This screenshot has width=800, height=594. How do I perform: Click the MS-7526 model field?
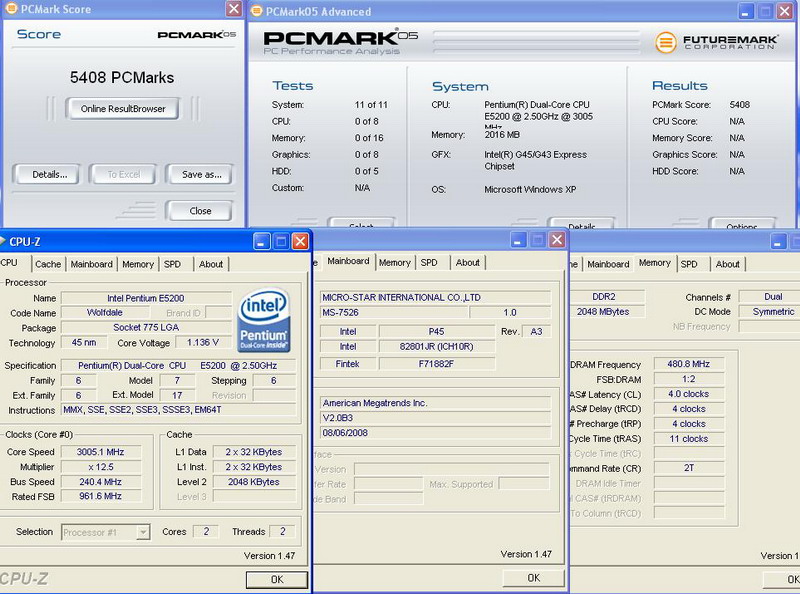coord(393,312)
